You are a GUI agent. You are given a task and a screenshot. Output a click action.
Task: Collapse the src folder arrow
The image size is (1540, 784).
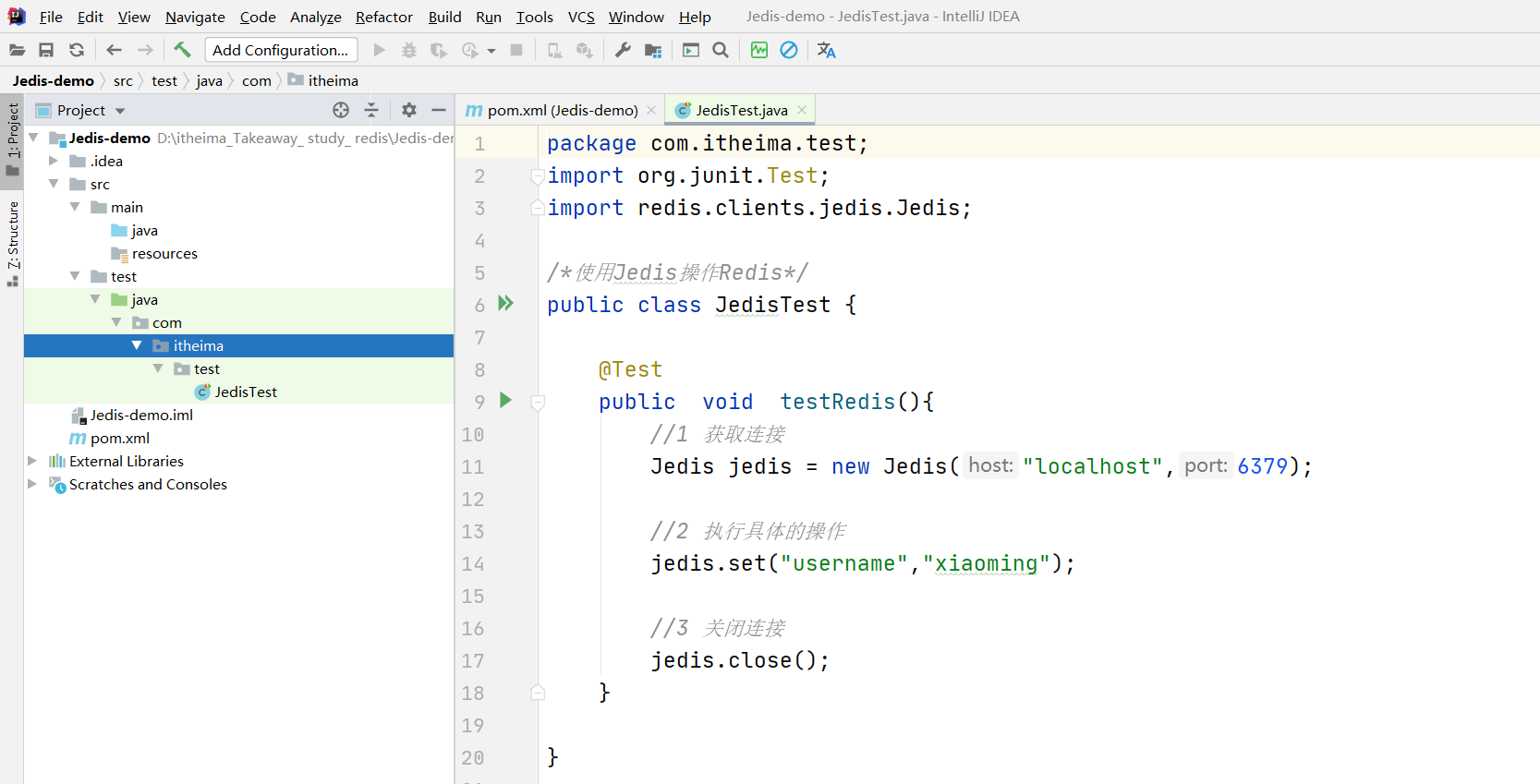coord(54,184)
